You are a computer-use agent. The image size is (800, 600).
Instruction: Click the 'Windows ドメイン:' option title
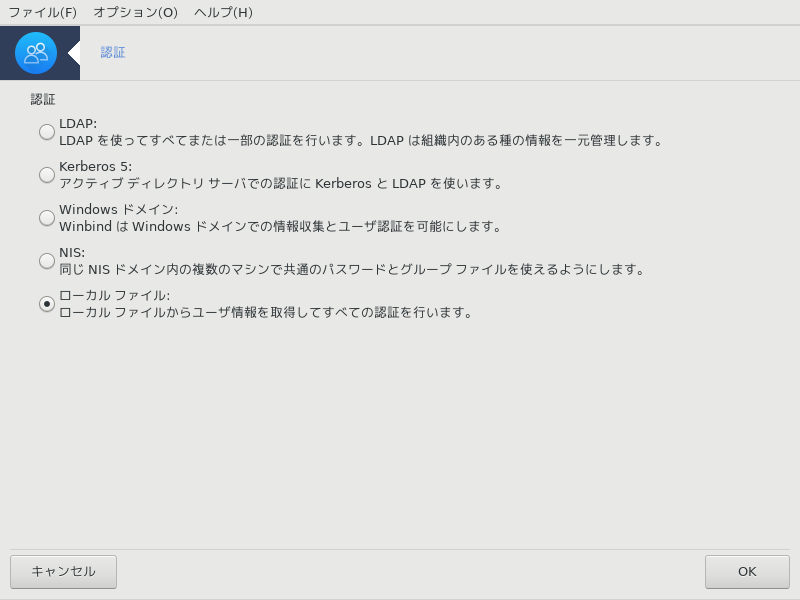[118, 209]
